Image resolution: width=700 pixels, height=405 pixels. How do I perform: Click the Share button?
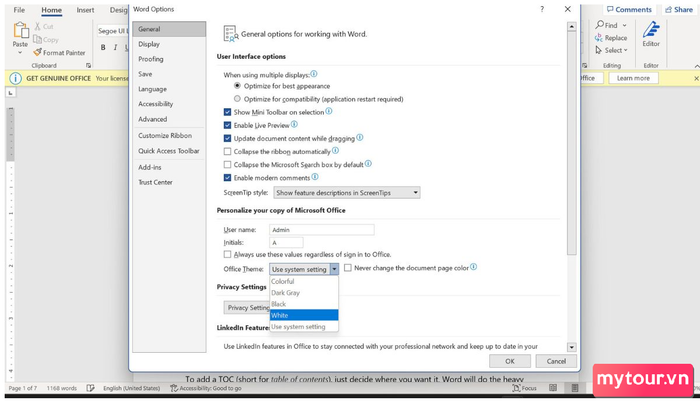pos(679,9)
